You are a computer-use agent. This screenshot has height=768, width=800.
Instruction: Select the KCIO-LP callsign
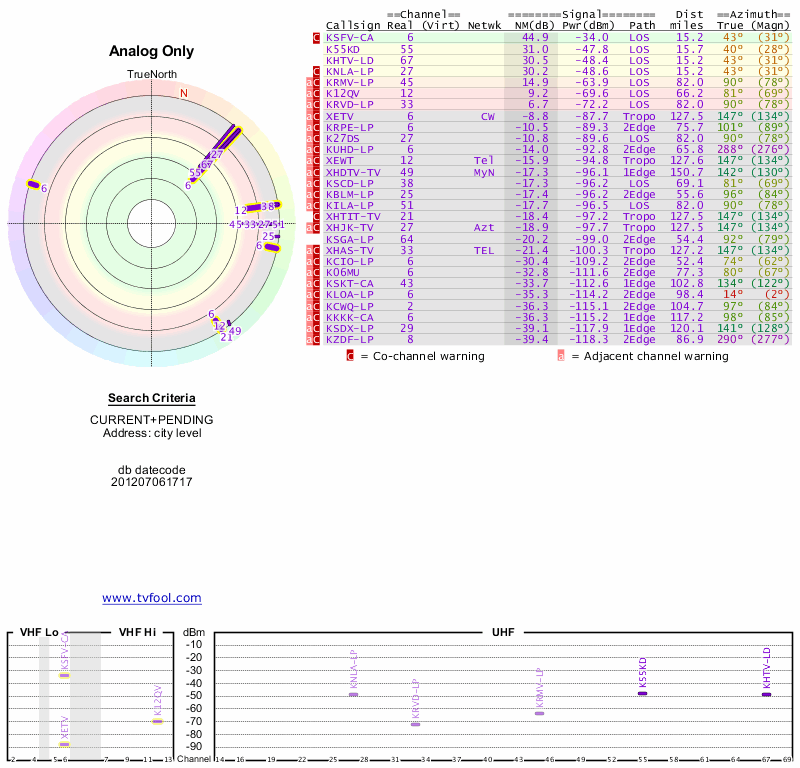pos(349,261)
